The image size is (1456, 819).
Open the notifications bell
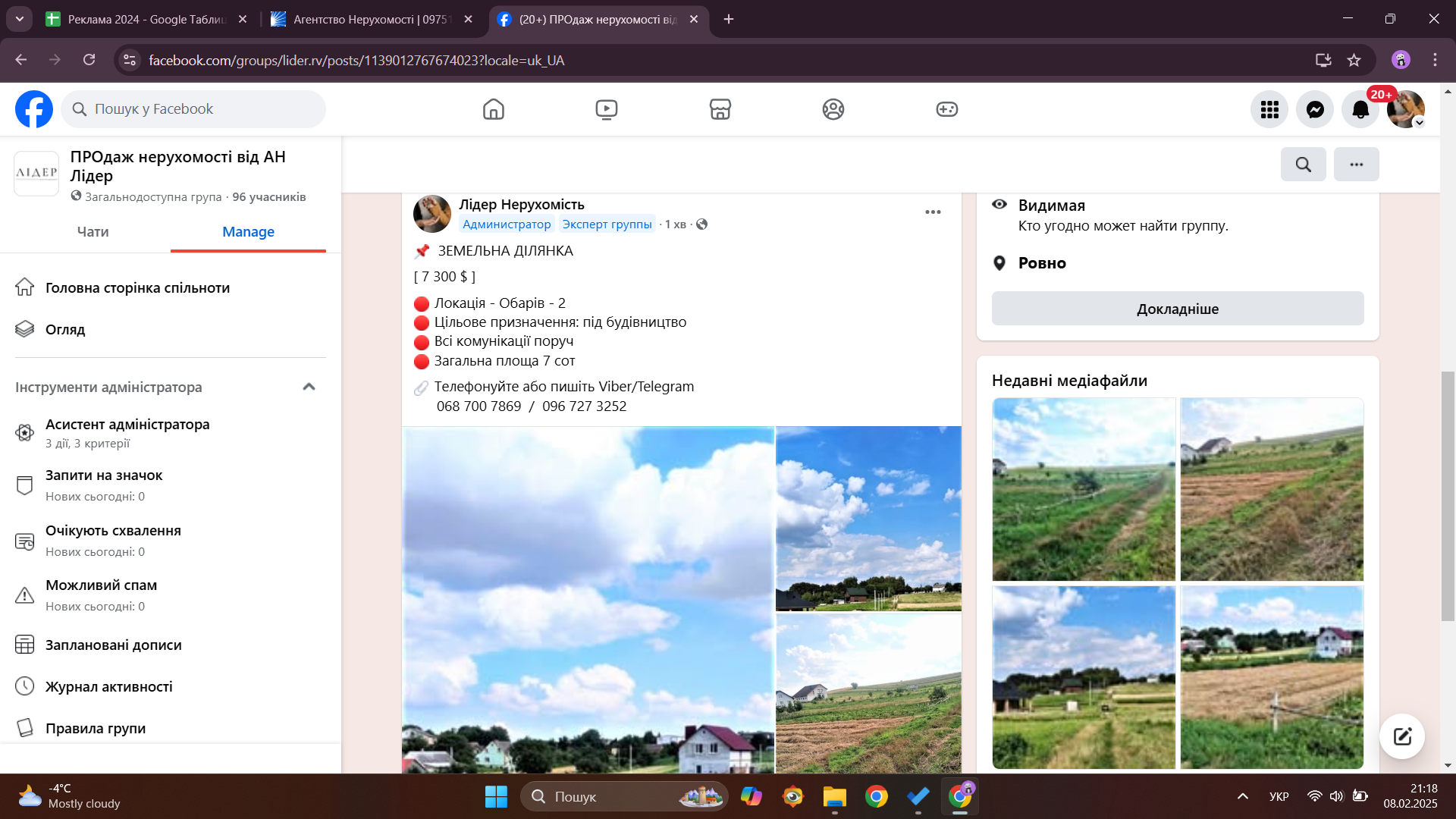(1360, 109)
